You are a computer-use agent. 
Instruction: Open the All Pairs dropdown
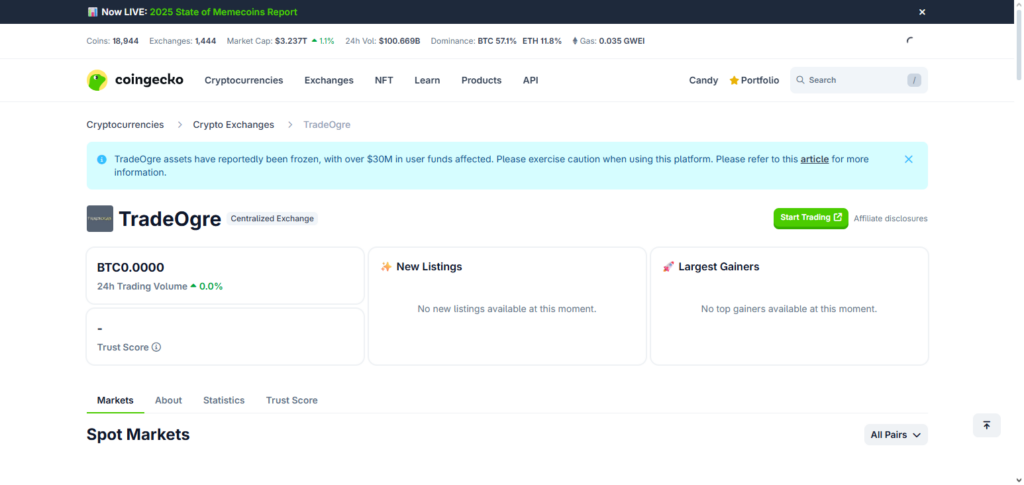tap(895, 435)
